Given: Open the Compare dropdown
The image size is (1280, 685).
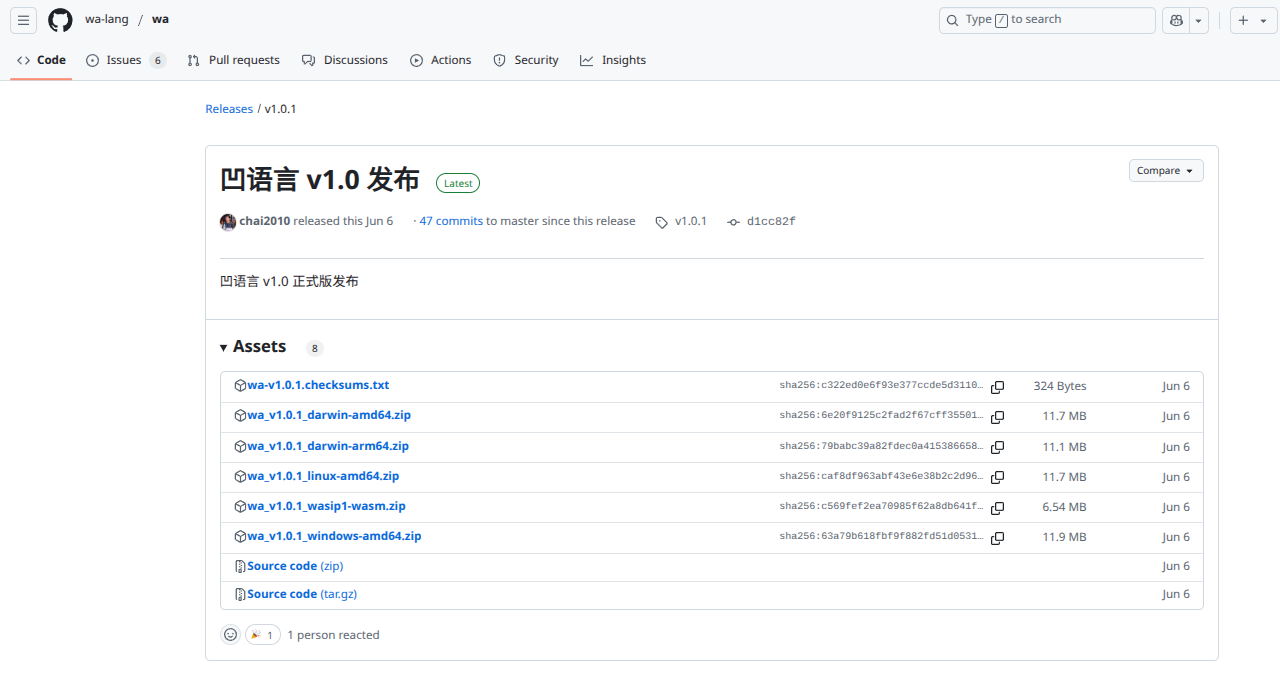Looking at the screenshot, I should [x=1166, y=171].
